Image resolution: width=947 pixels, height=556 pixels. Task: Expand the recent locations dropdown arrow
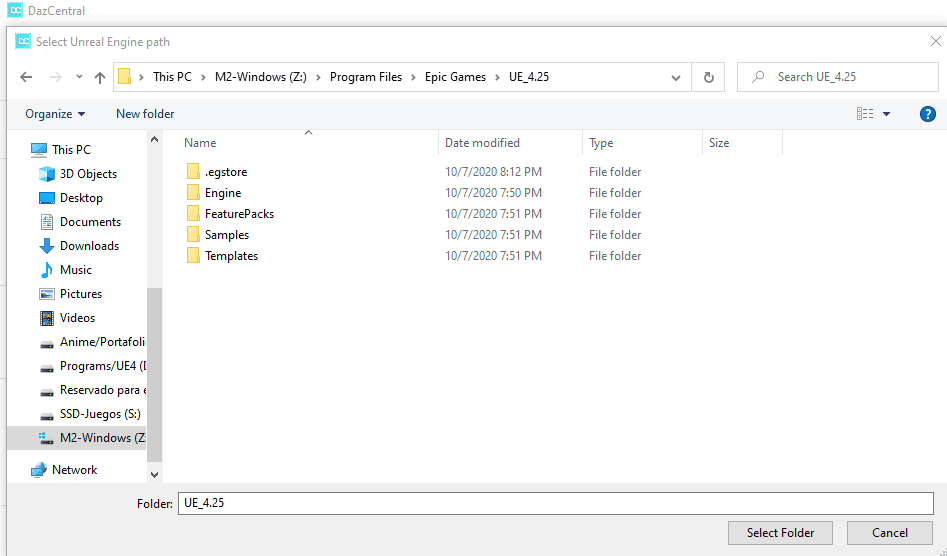(x=79, y=77)
